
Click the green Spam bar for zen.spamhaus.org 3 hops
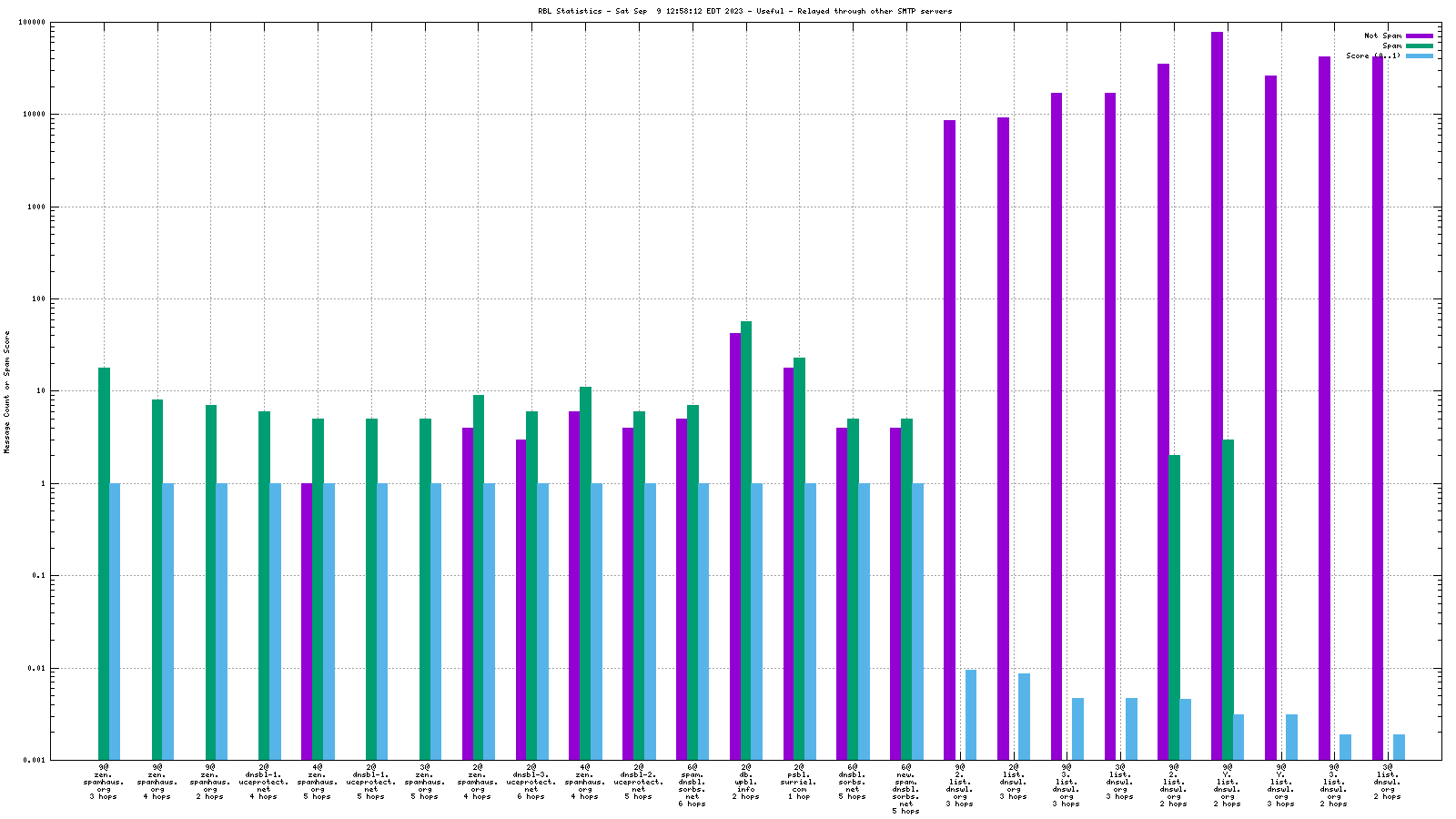coord(105,562)
